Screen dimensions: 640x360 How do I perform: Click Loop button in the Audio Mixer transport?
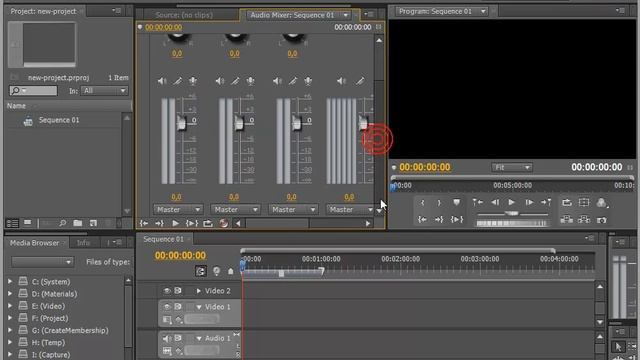(208, 223)
